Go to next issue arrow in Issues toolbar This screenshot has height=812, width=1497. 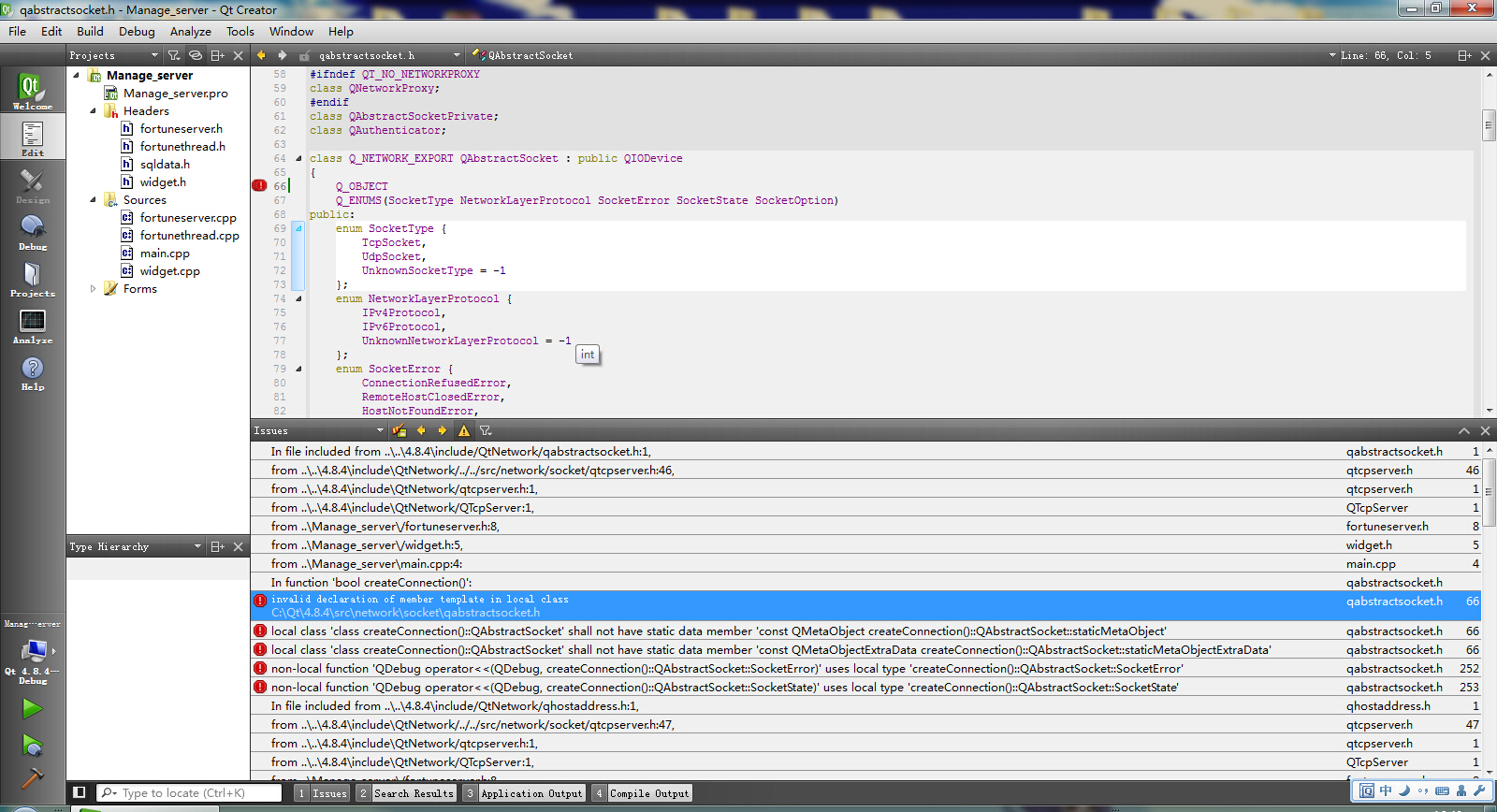coord(442,430)
